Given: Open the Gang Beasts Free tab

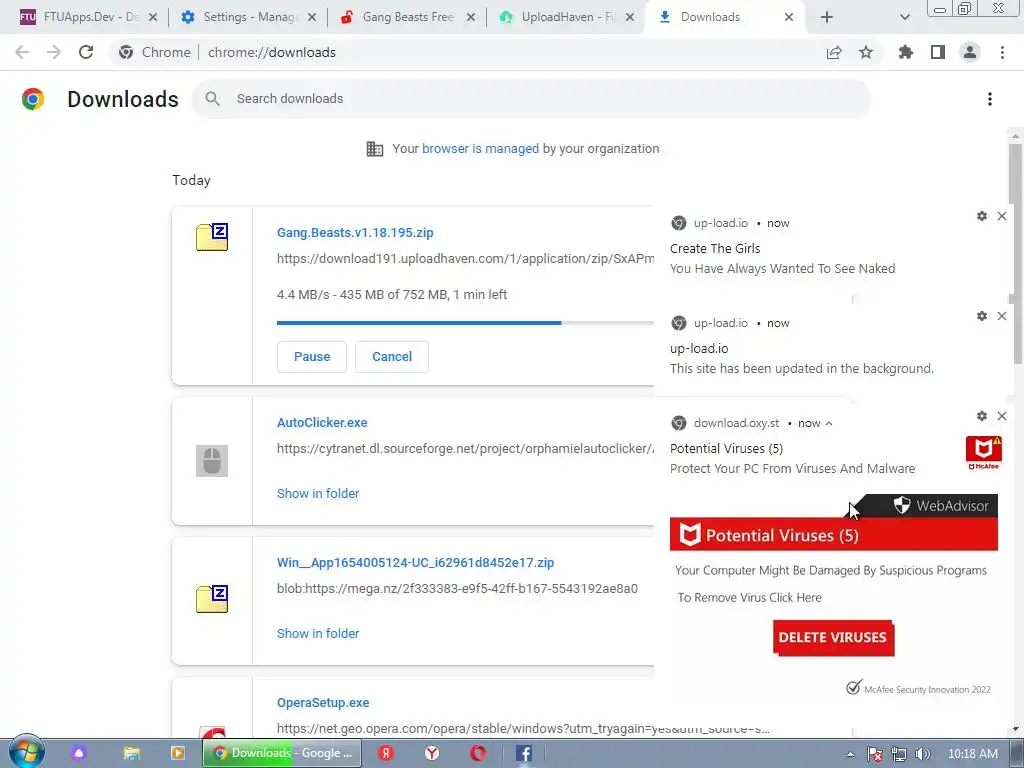Looking at the screenshot, I should point(406,17).
